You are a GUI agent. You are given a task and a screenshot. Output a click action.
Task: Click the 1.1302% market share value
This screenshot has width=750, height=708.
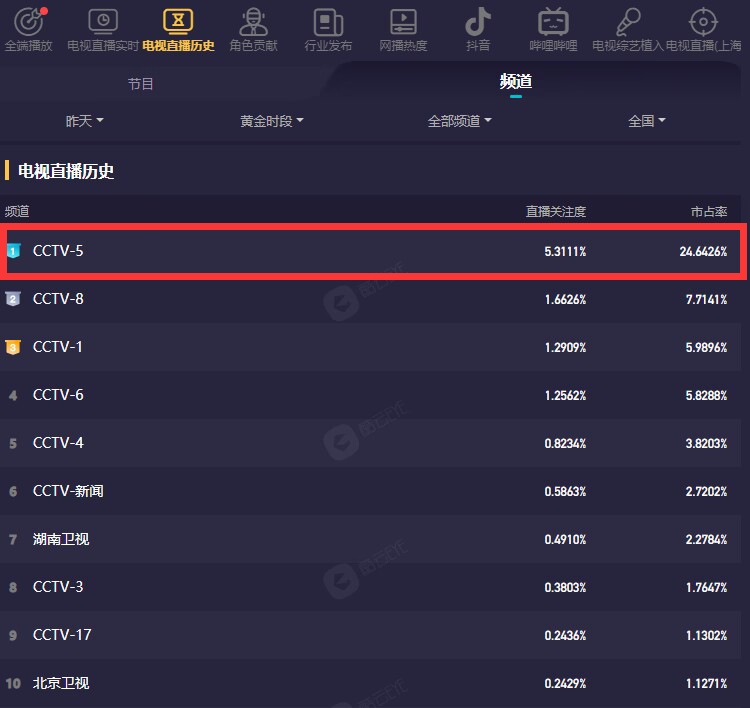(x=706, y=636)
